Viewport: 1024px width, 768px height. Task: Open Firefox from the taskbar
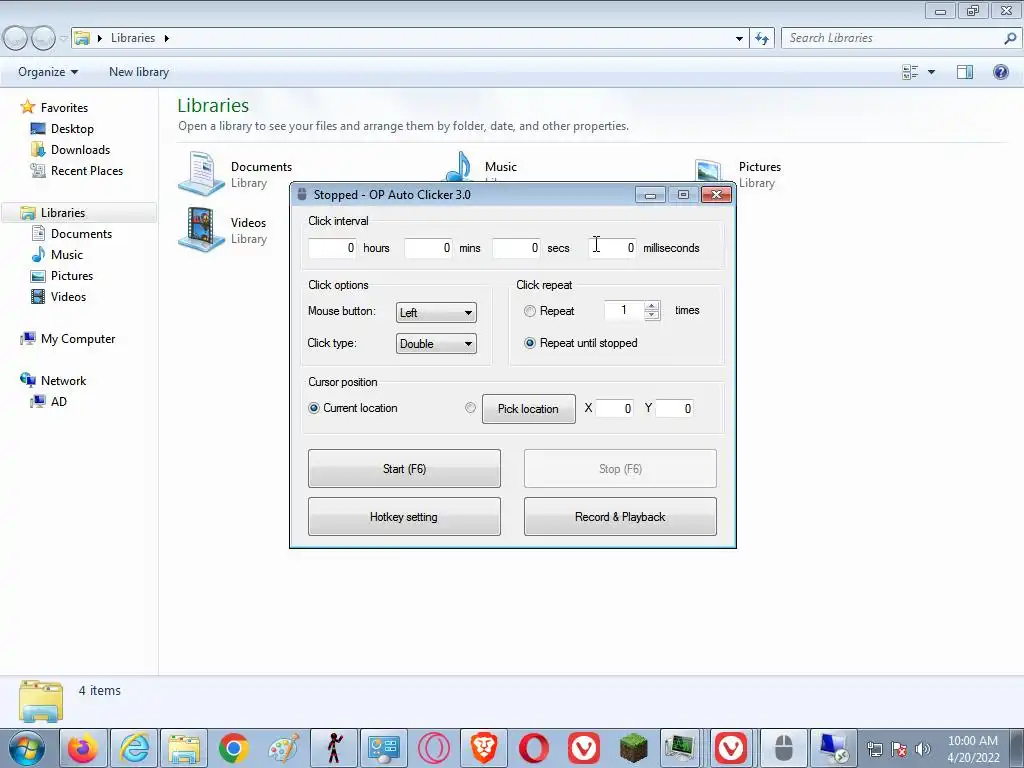point(83,748)
